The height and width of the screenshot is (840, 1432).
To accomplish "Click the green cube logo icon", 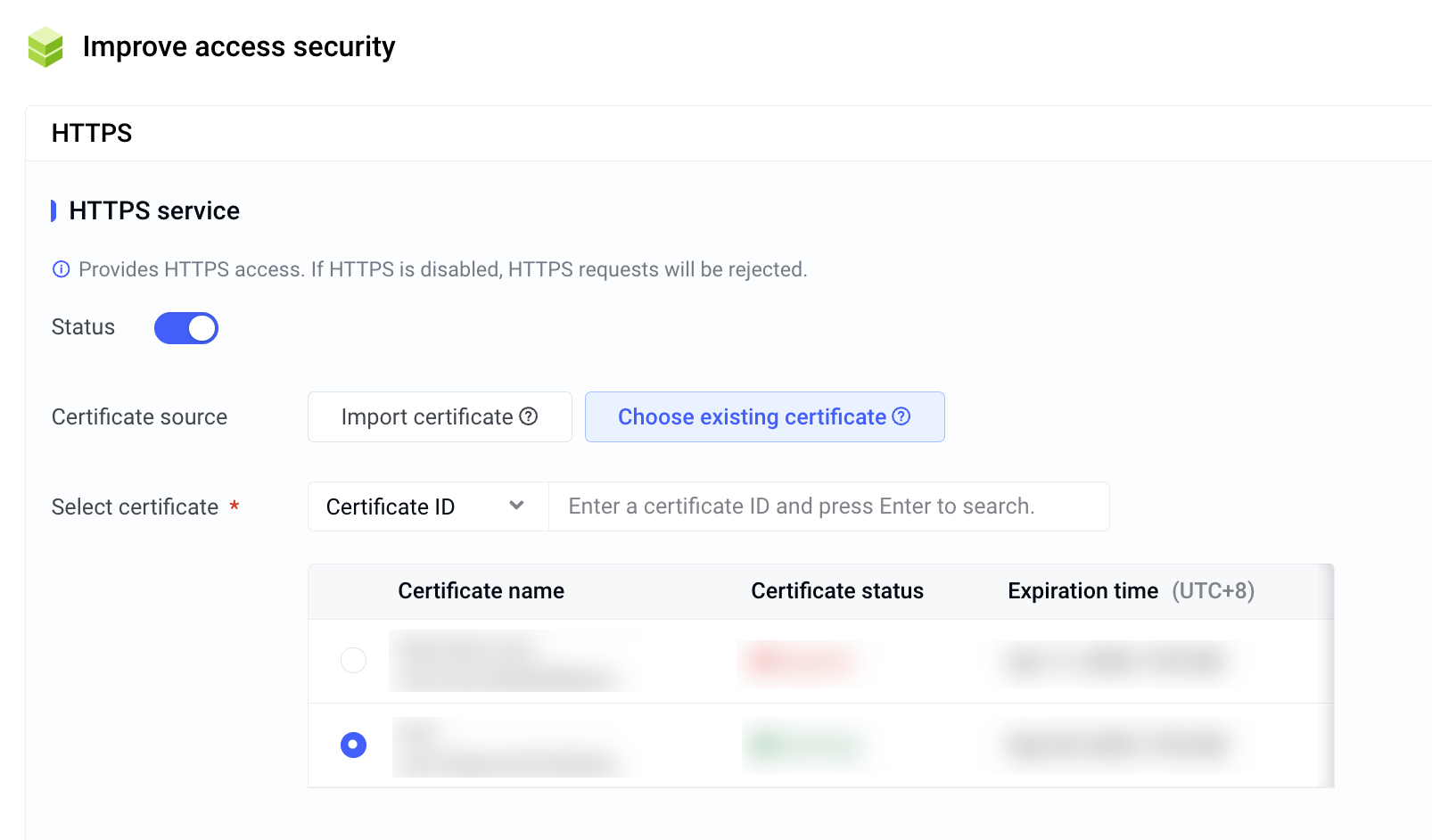I will click(x=45, y=46).
